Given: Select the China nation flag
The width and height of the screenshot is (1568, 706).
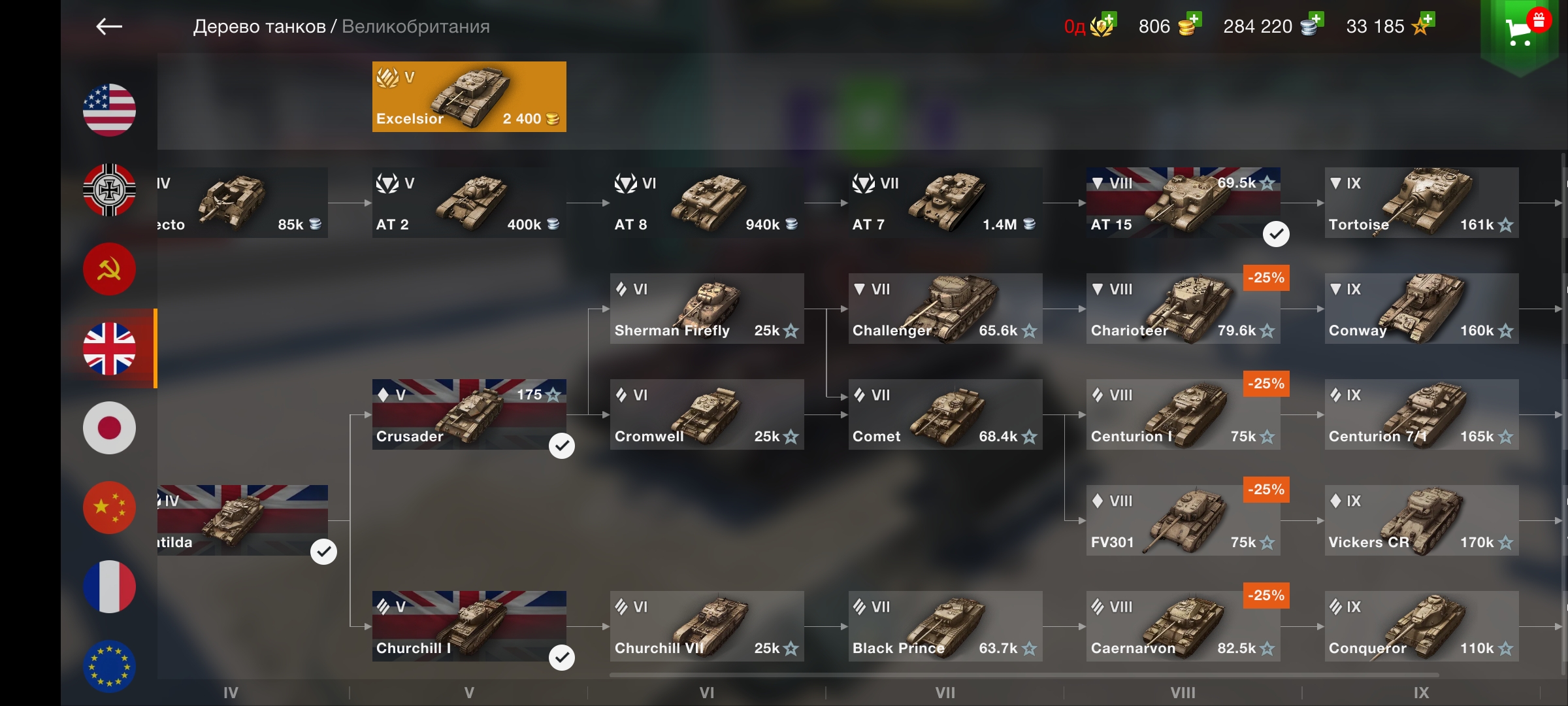Looking at the screenshot, I should tap(109, 507).
